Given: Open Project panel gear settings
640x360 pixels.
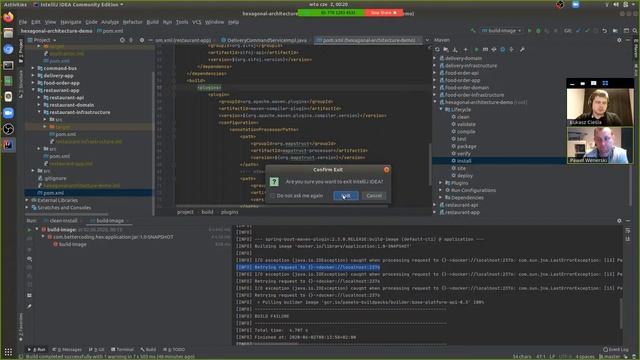Looking at the screenshot, I should [x=142, y=40].
